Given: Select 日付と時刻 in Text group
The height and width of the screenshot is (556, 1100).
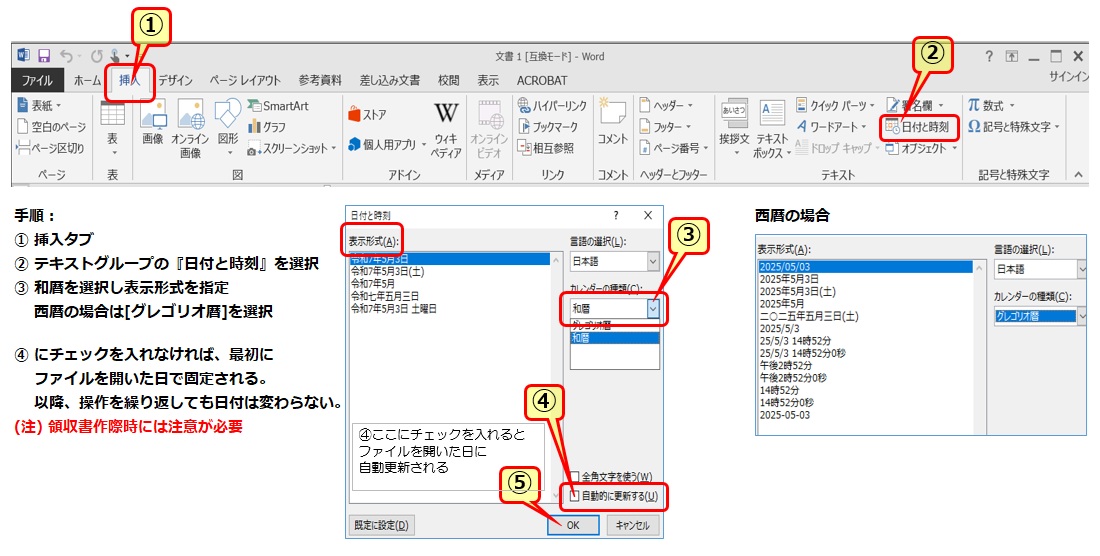Looking at the screenshot, I should pyautogui.click(x=916, y=127).
